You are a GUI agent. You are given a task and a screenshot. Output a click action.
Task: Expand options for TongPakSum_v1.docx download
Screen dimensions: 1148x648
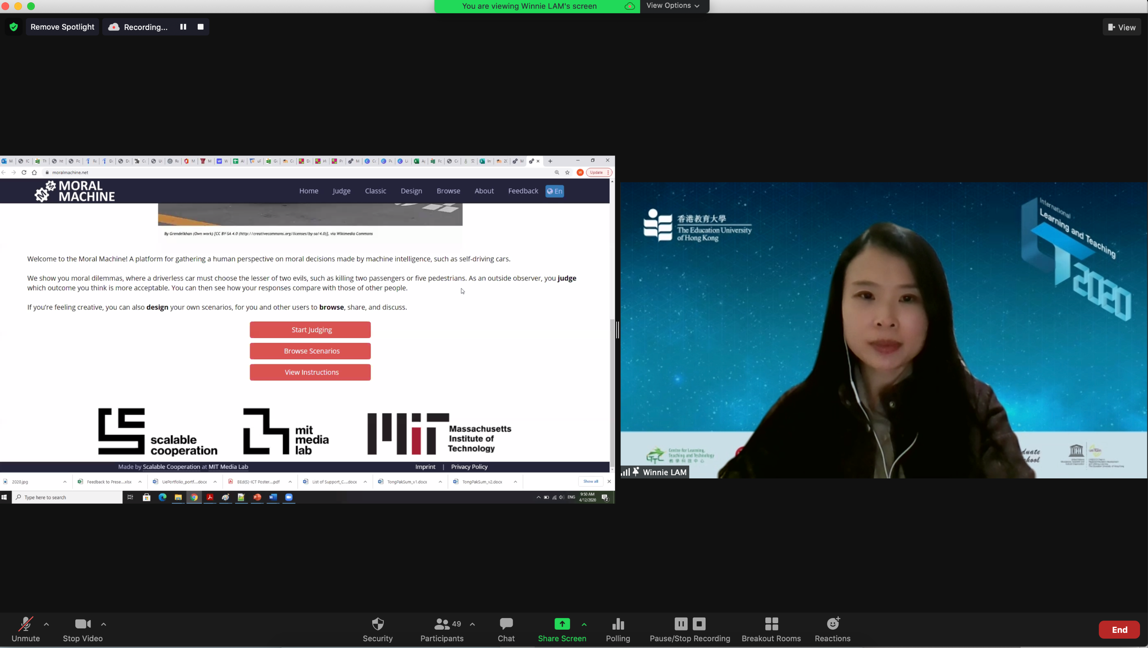pyautogui.click(x=440, y=482)
